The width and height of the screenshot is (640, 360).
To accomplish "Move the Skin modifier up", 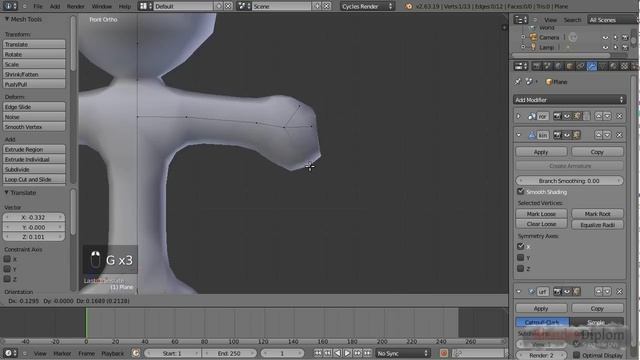I will coord(598,135).
